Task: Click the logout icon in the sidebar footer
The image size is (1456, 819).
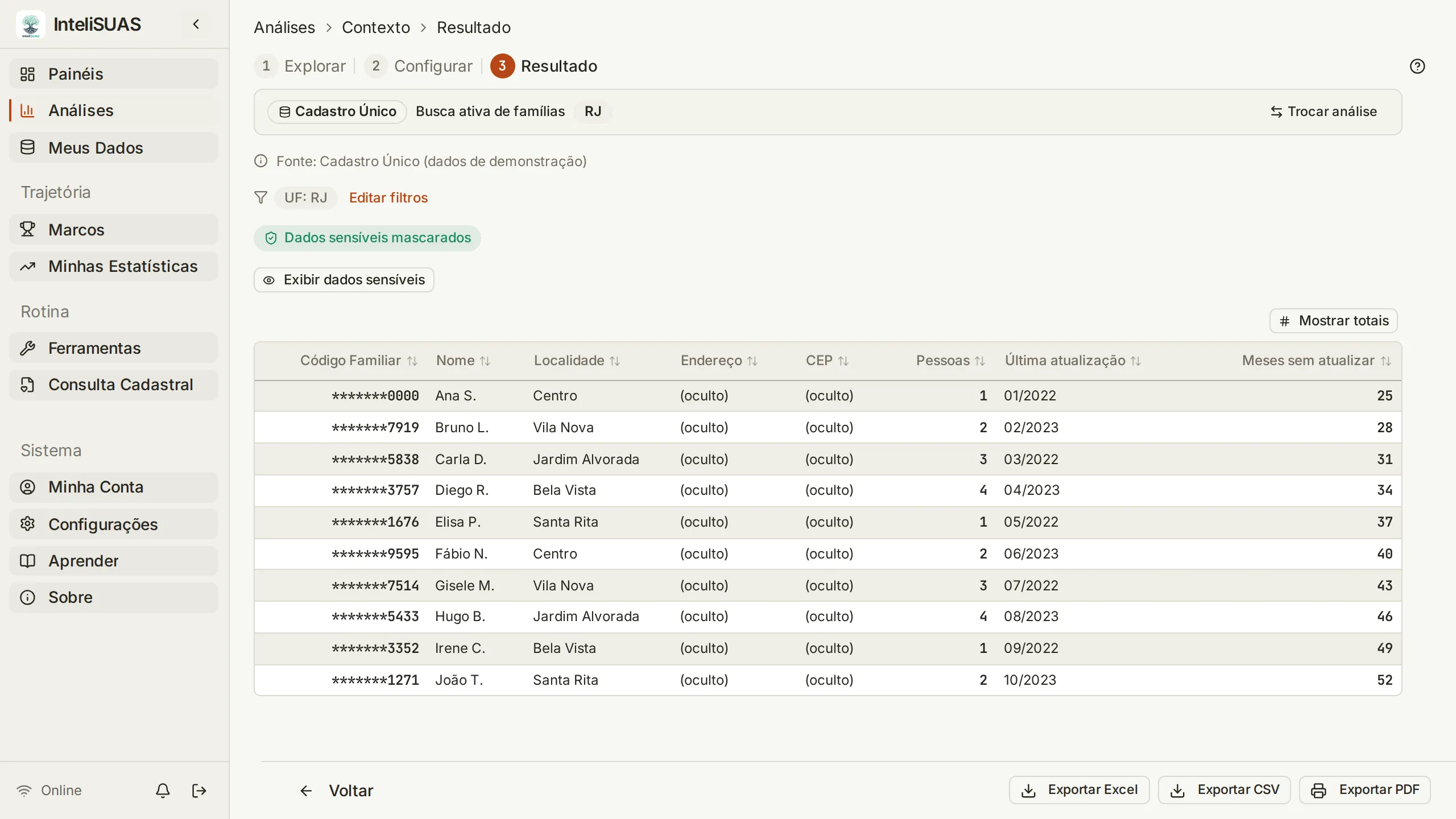Action: tap(199, 791)
